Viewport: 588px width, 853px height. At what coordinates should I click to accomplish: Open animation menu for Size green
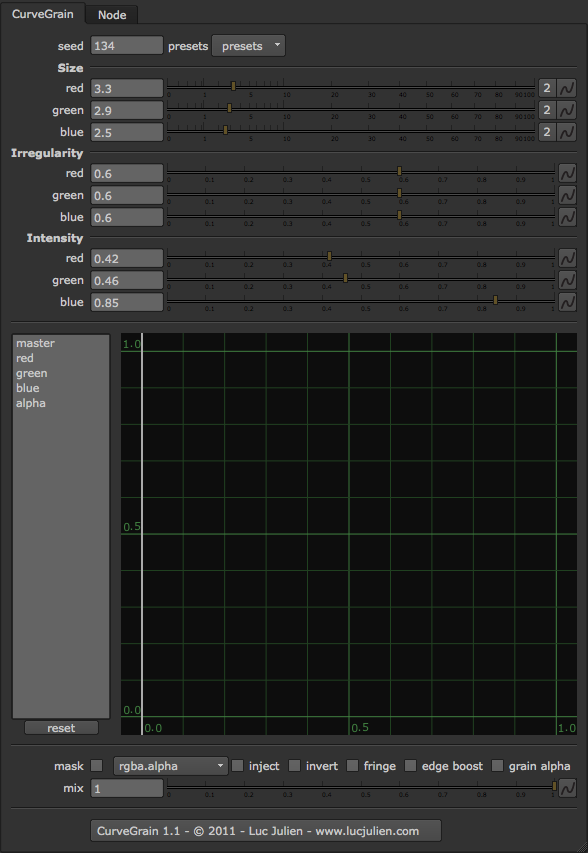click(x=567, y=110)
